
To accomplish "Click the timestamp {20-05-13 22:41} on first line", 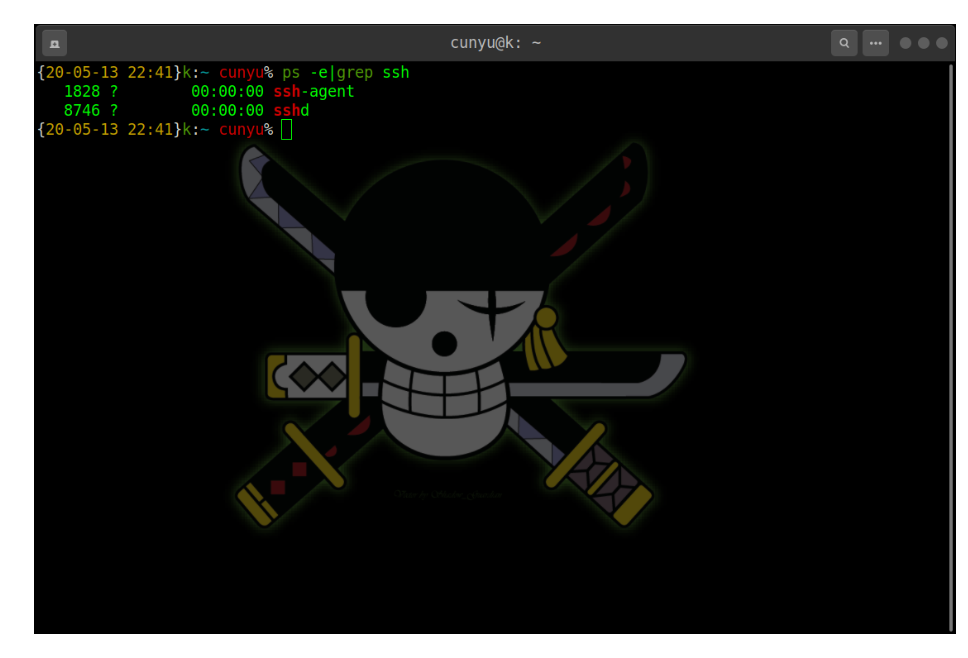I will 105,72.
